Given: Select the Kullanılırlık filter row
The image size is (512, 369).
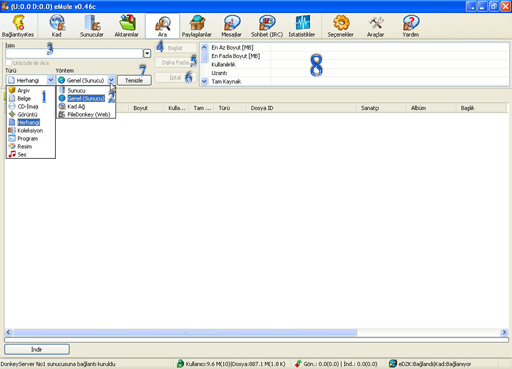Looking at the screenshot, I should coord(359,64).
